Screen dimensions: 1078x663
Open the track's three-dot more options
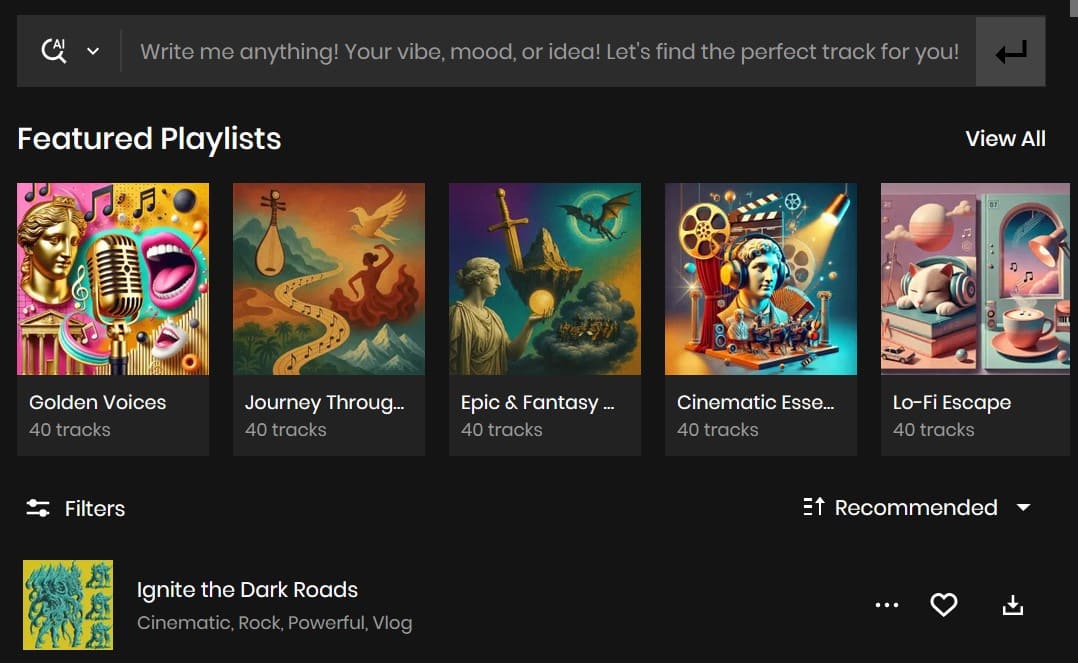coord(887,605)
